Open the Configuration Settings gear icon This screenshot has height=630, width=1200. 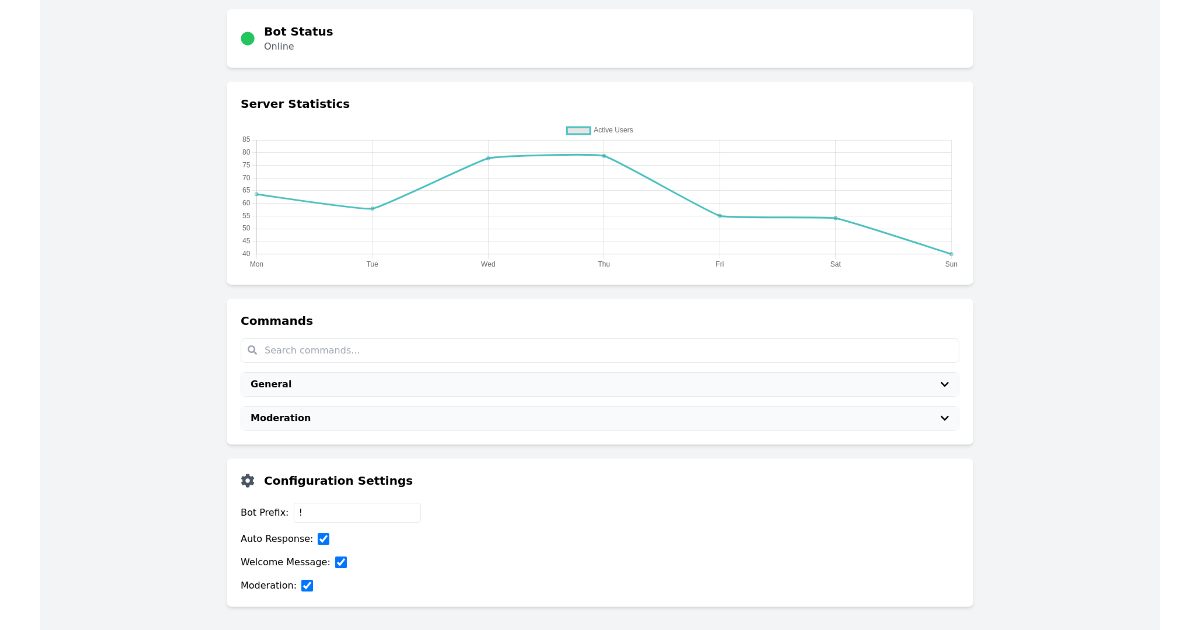(x=247, y=480)
